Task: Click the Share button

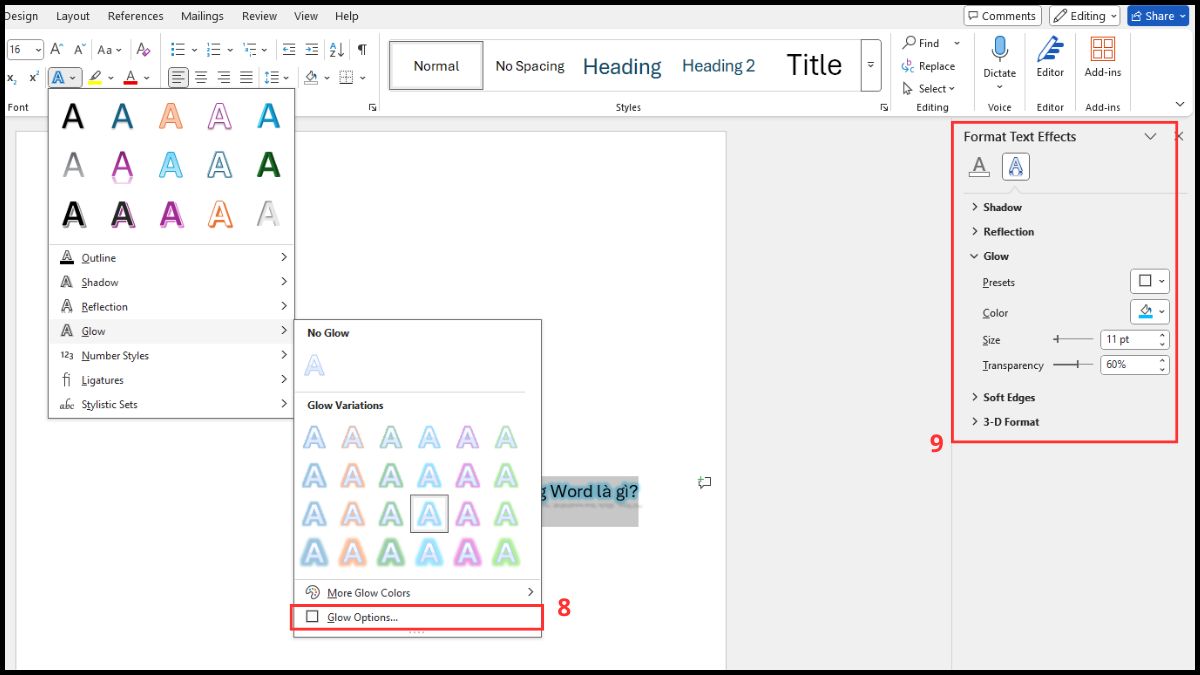Action: point(1157,16)
